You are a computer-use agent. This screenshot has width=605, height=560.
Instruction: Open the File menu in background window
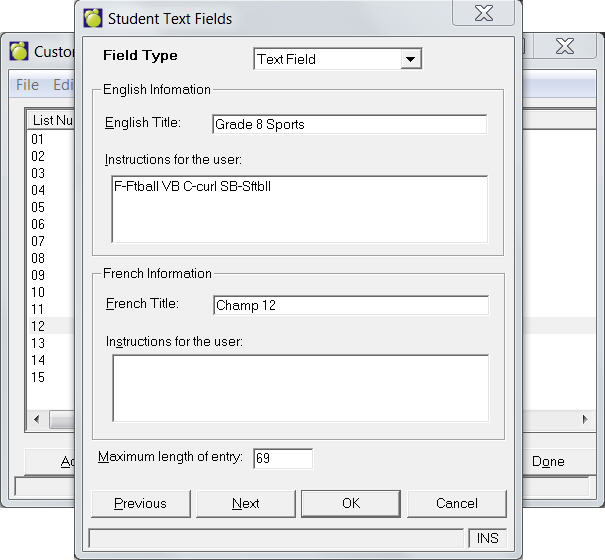tap(27, 85)
